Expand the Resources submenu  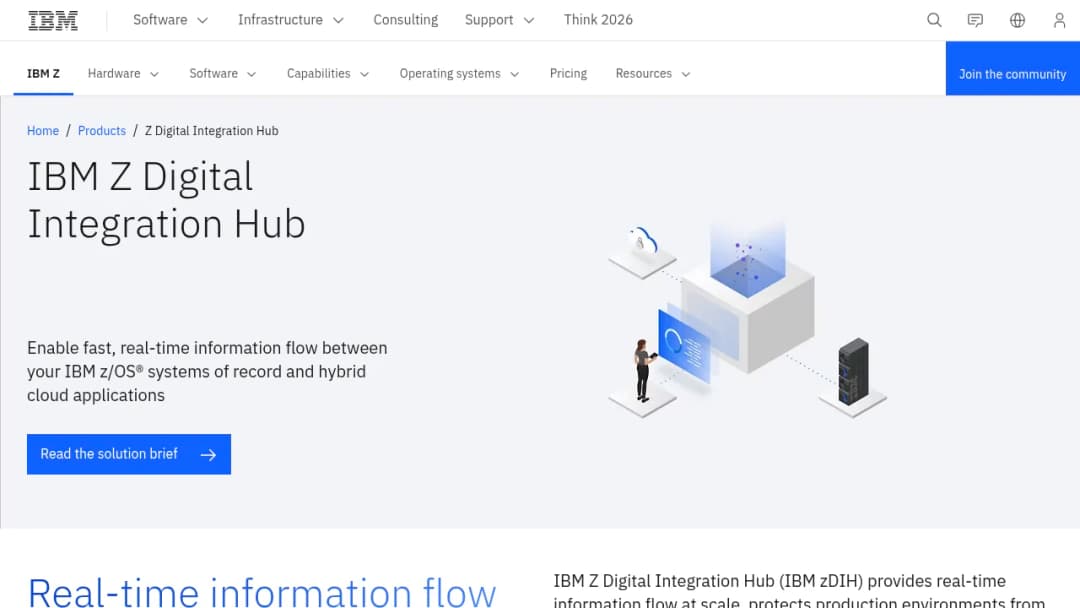click(653, 74)
